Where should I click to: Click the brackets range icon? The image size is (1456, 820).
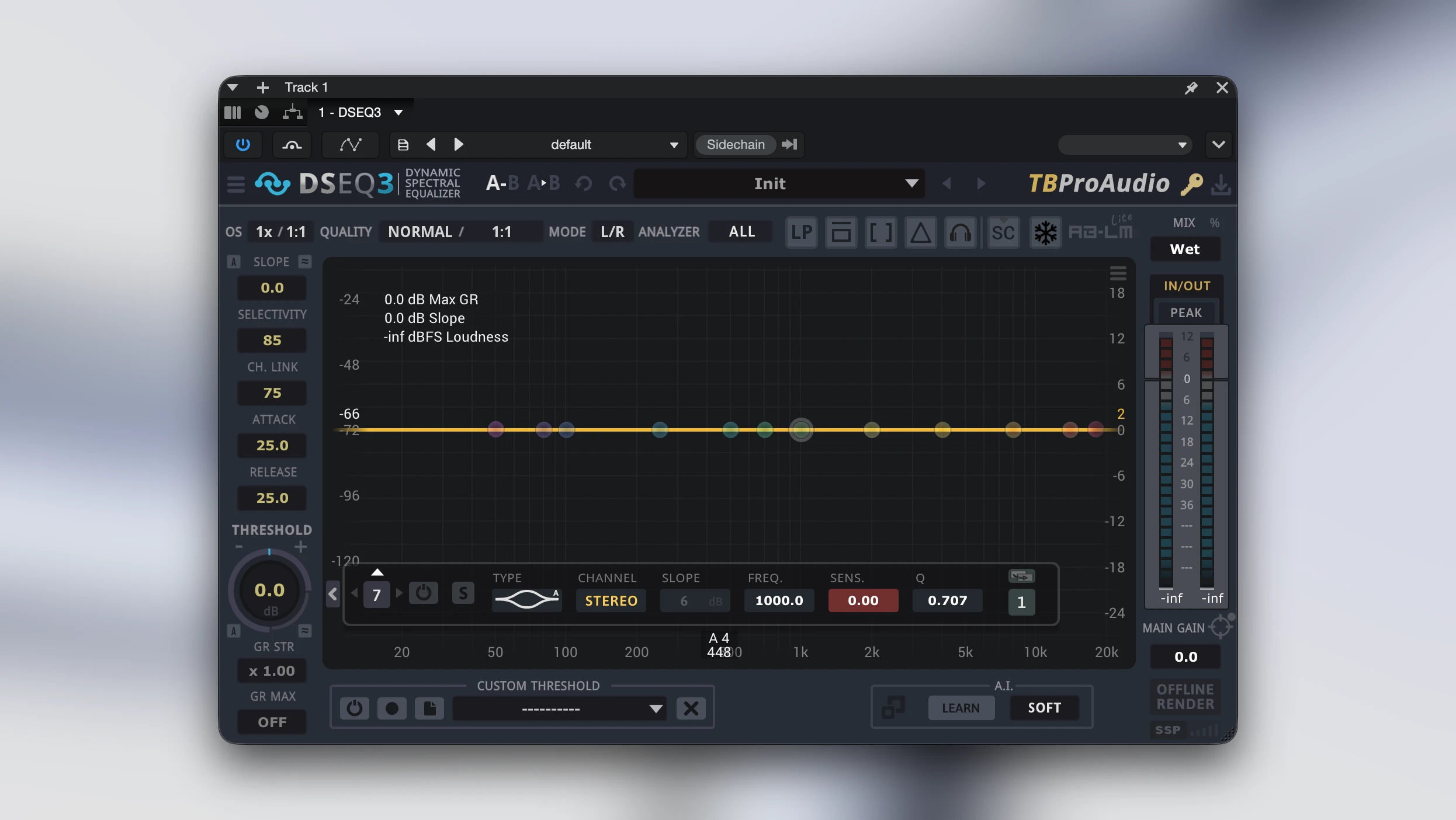pos(880,232)
